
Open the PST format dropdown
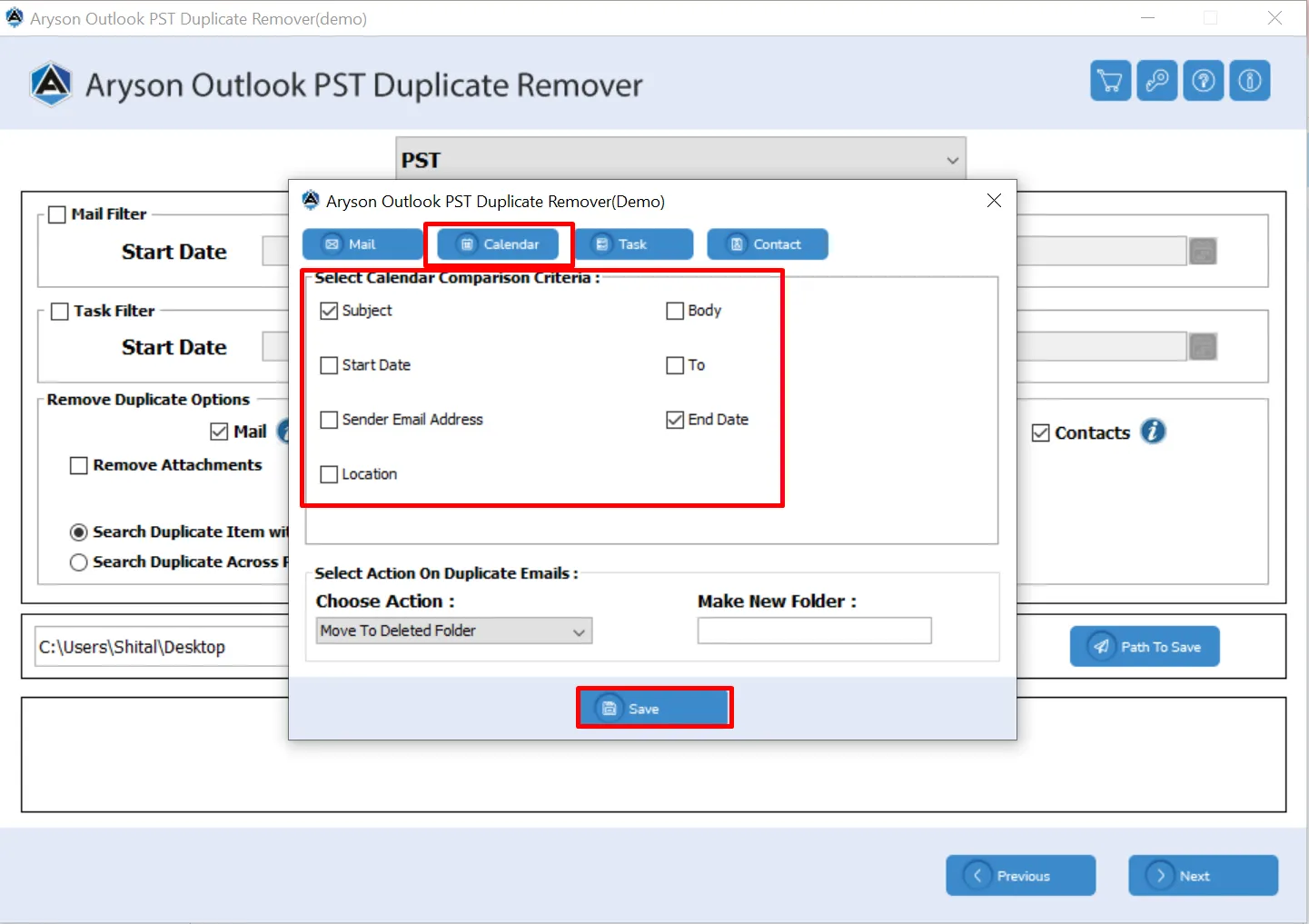[952, 159]
